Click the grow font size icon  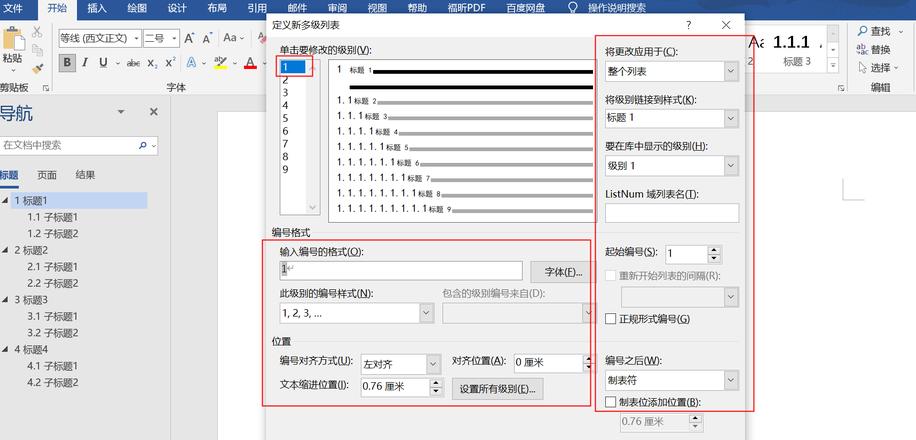pos(189,39)
